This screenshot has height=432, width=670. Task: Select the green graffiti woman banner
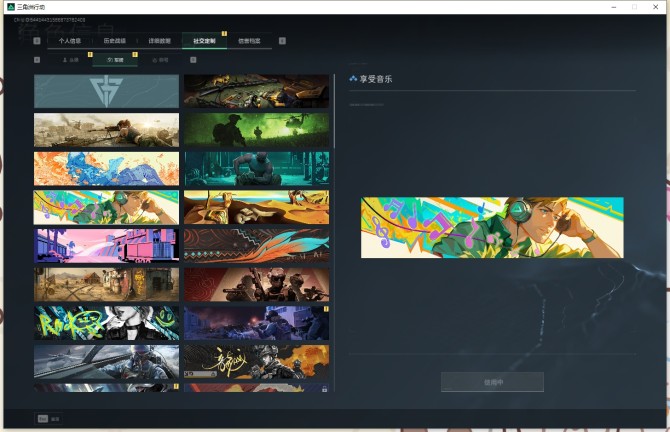[106, 323]
